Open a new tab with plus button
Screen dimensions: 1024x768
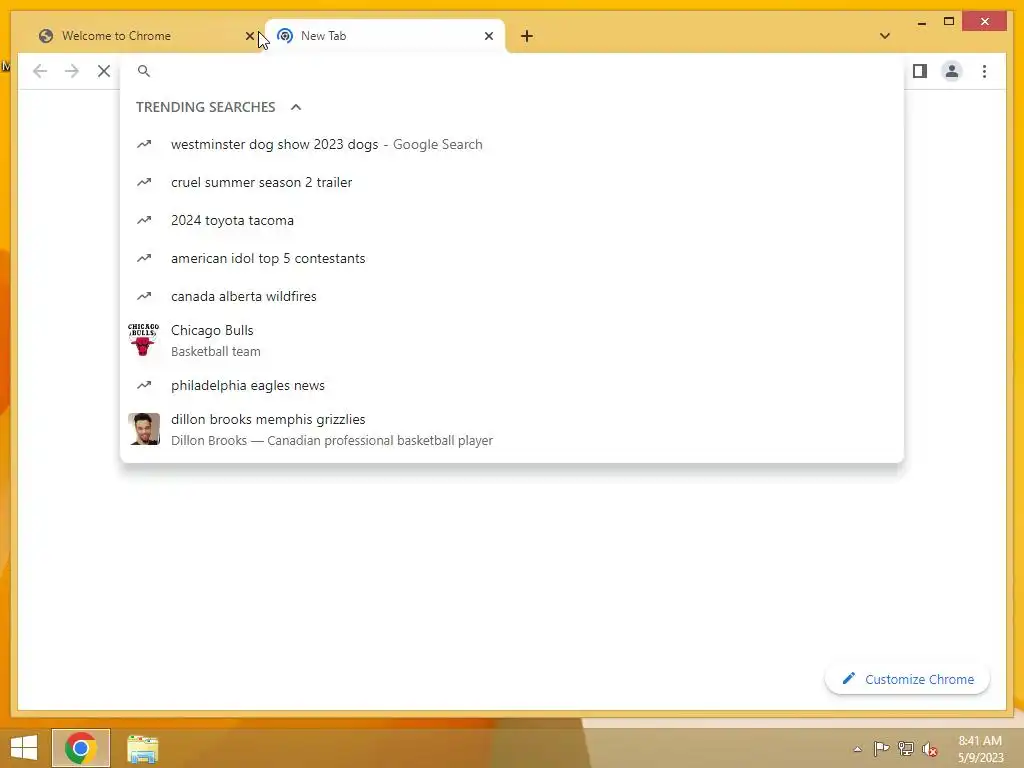526,36
